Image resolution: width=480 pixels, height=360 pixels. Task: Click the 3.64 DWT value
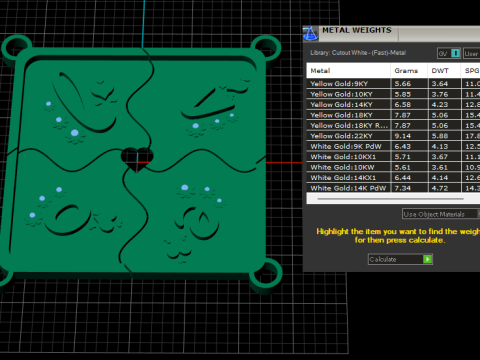[440, 84]
